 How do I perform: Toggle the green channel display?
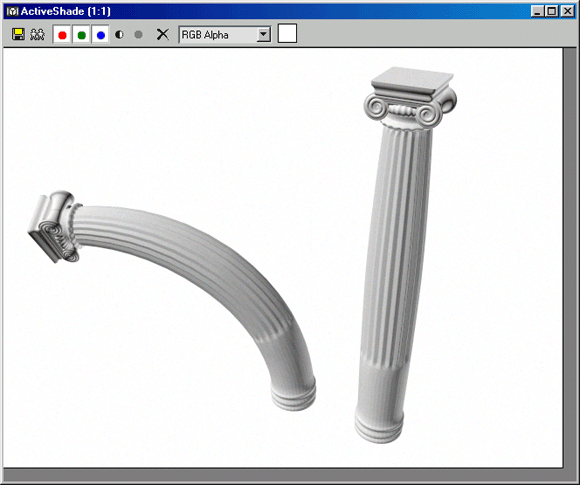(82, 35)
